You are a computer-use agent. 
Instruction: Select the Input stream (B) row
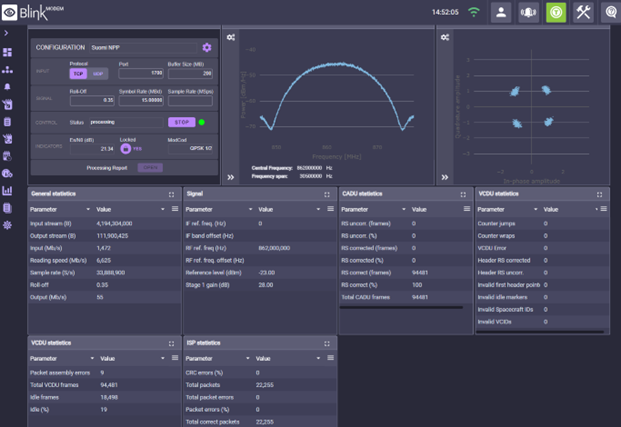pyautogui.click(x=105, y=223)
